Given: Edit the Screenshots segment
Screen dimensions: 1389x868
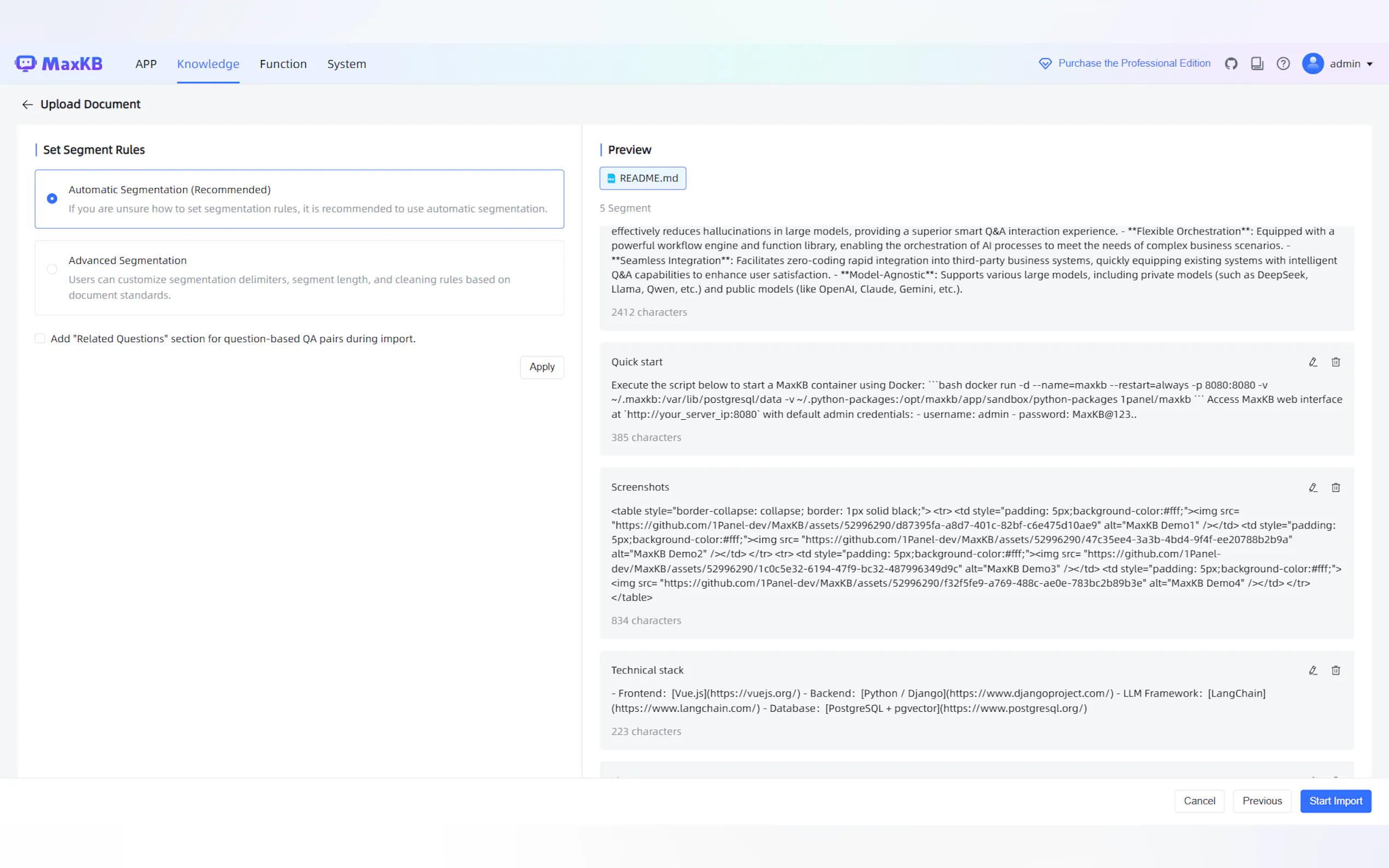Looking at the screenshot, I should coord(1312,488).
